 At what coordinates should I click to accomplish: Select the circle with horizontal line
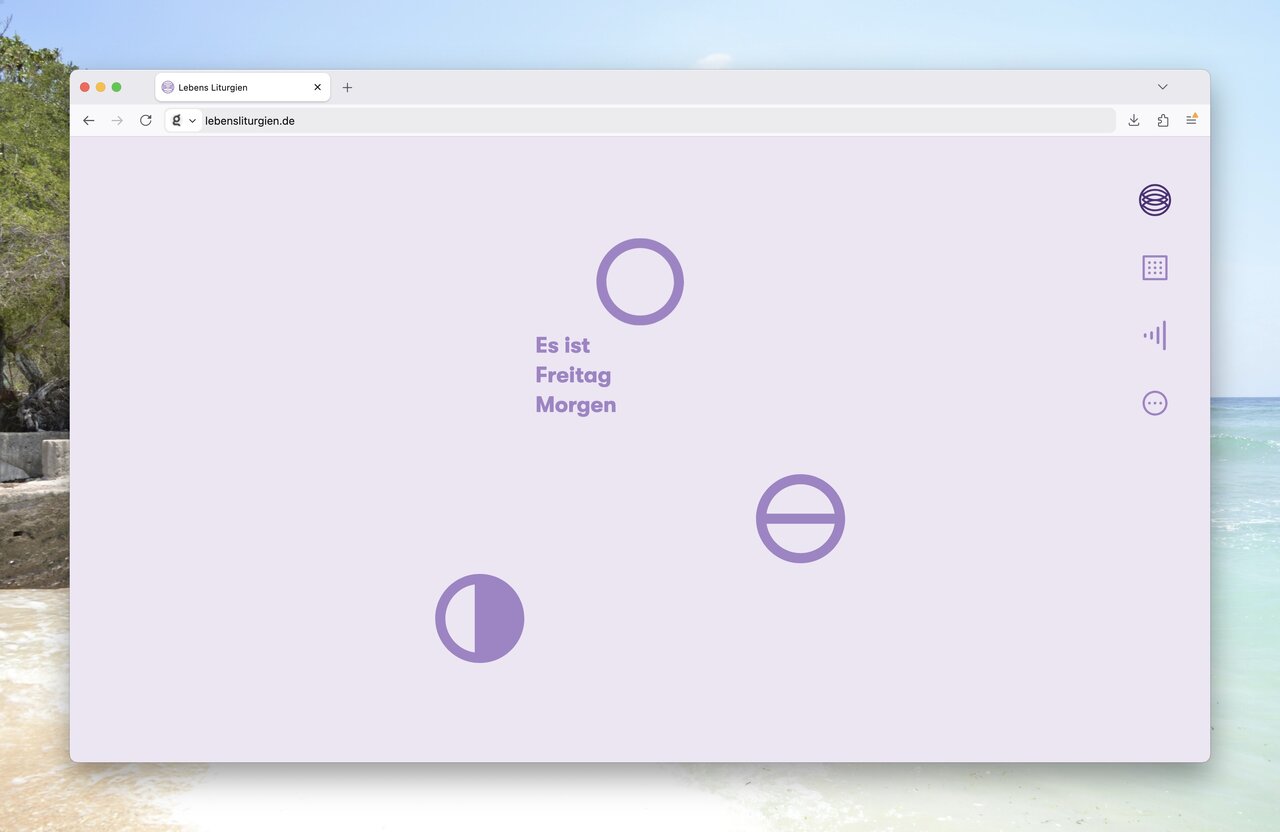tap(800, 518)
